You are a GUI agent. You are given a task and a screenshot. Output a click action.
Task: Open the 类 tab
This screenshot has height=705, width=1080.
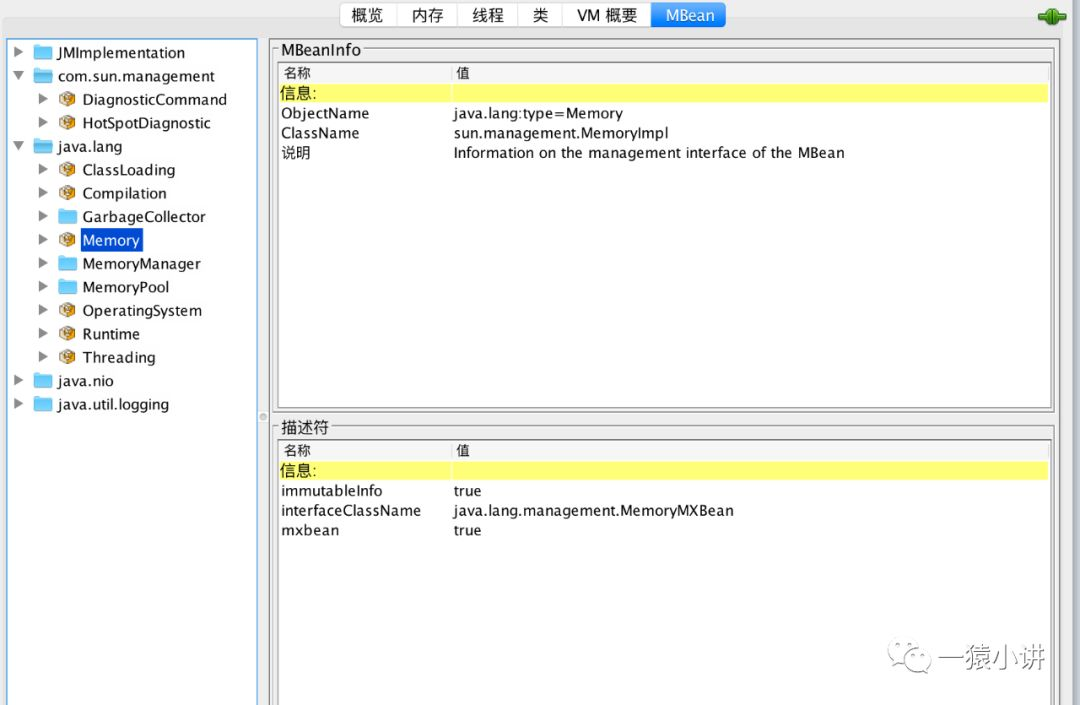pos(540,15)
